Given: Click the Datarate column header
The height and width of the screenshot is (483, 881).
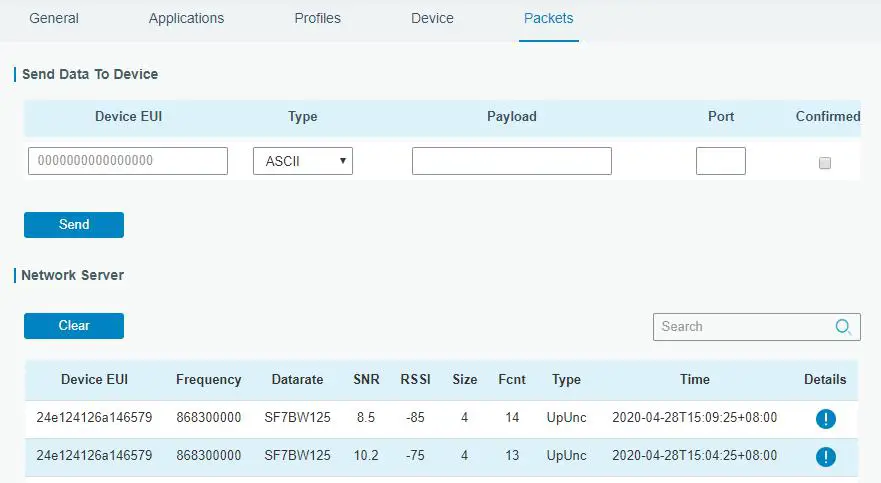Looking at the screenshot, I should 297,380.
